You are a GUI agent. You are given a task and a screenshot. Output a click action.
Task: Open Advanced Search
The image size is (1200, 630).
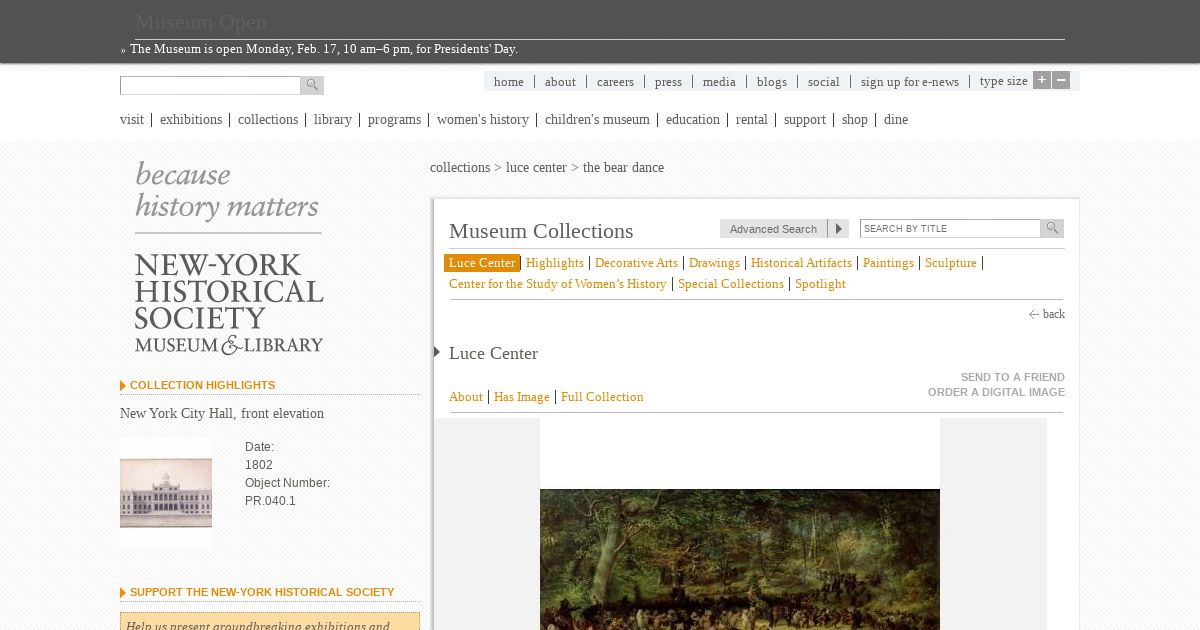click(773, 229)
